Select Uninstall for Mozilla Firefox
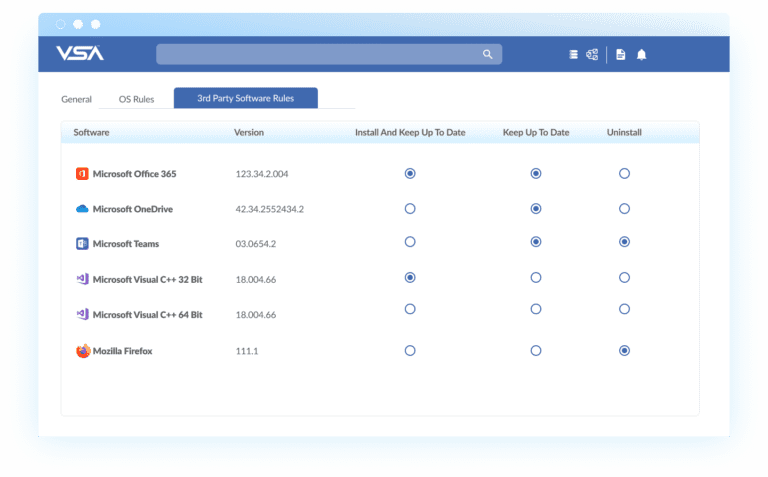The image size is (768, 477). click(x=624, y=351)
